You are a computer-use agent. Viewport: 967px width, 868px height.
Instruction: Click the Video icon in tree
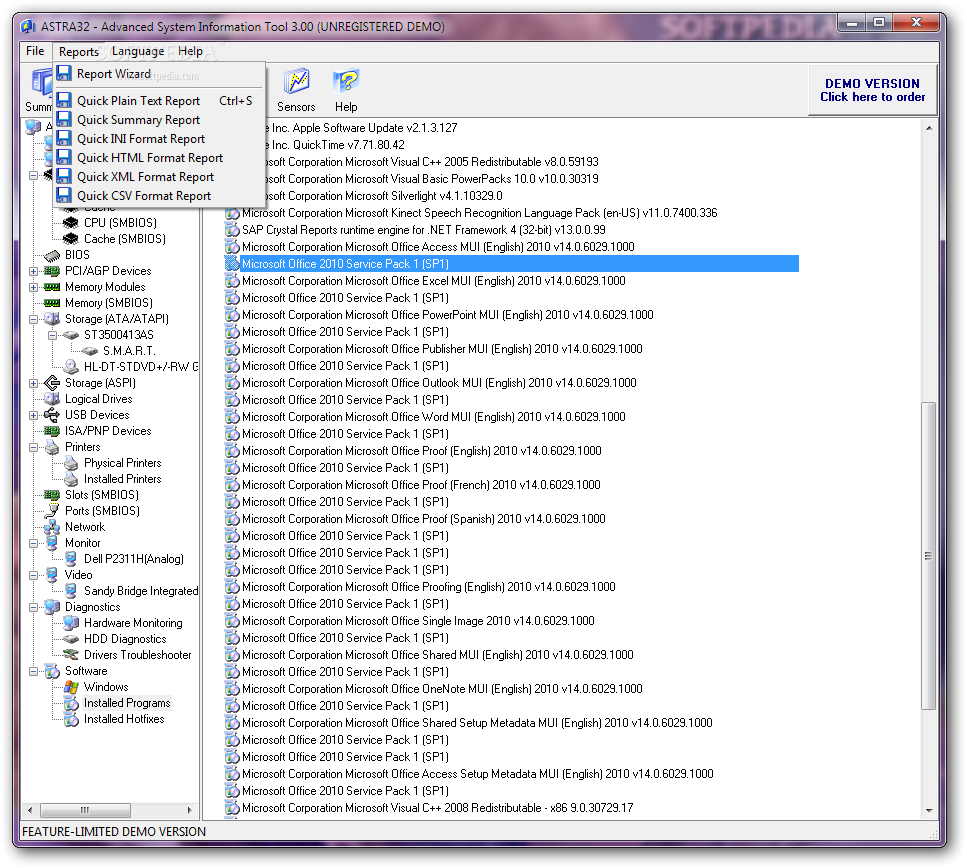pyautogui.click(x=52, y=575)
